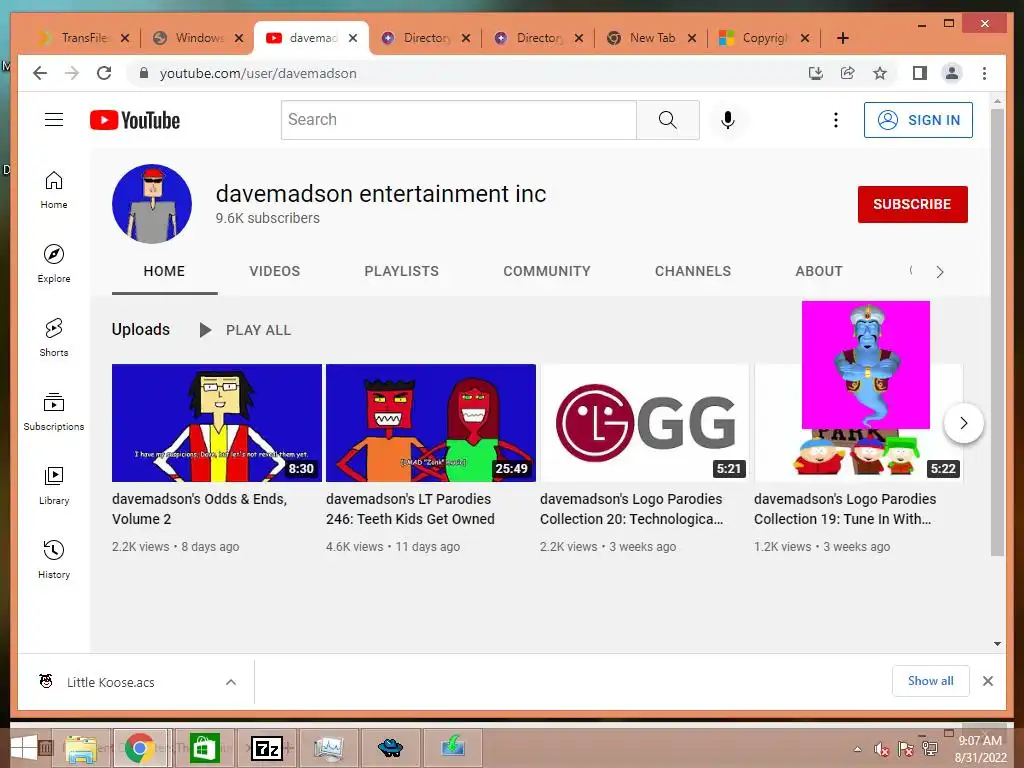Open Library in sidebar
This screenshot has width=1024, height=768.
(54, 486)
